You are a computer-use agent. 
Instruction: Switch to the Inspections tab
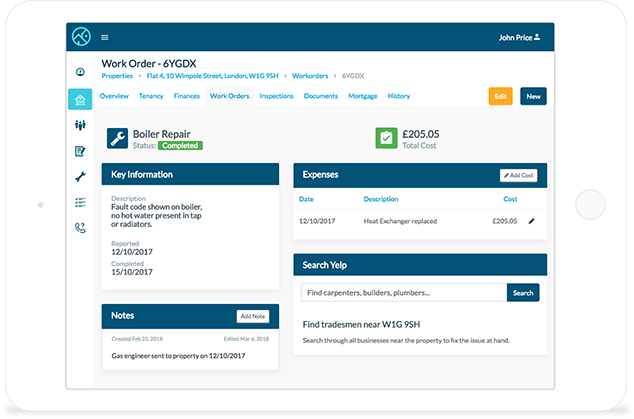tap(277, 96)
